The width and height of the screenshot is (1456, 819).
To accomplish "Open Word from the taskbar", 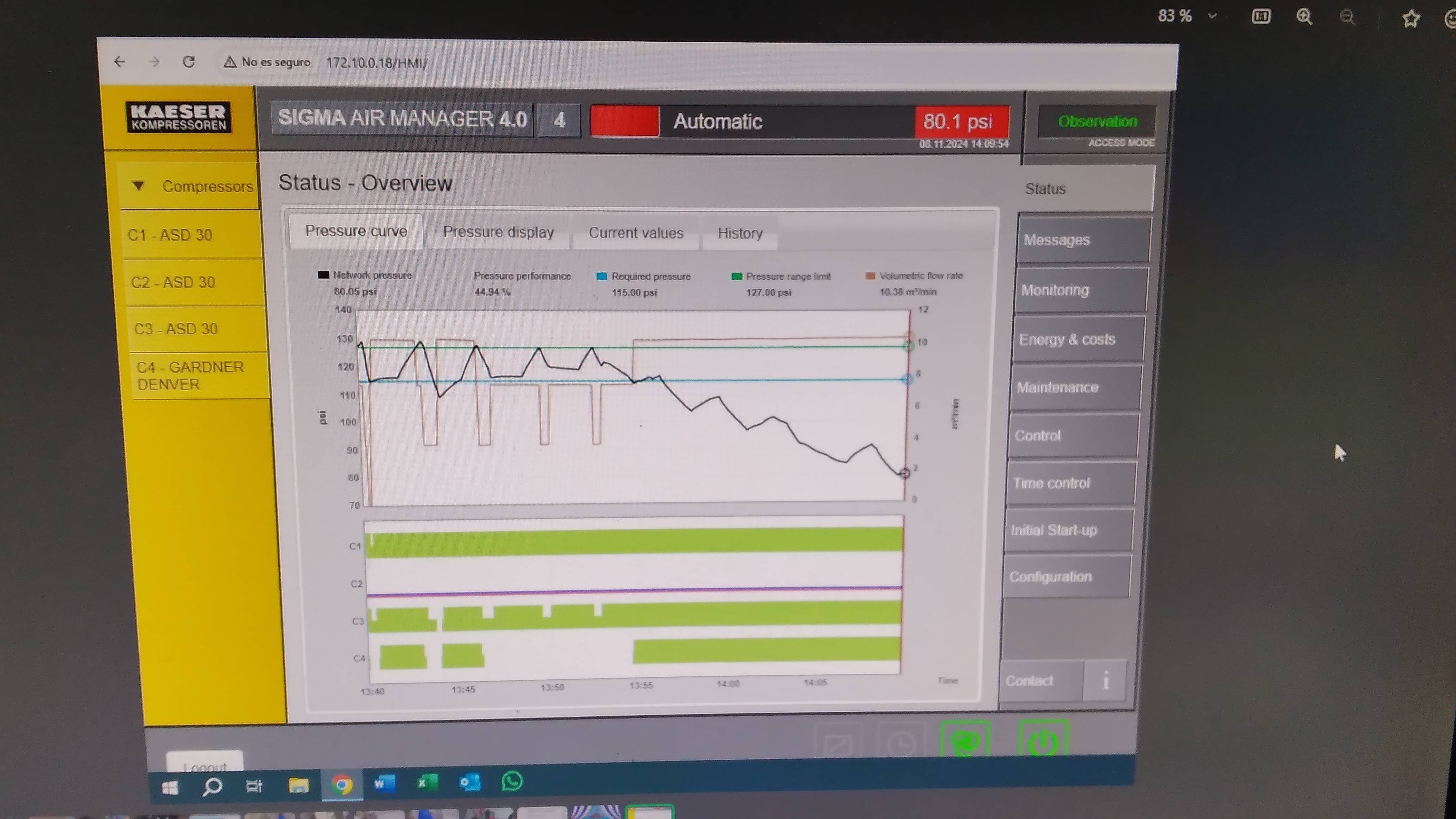I will [384, 783].
